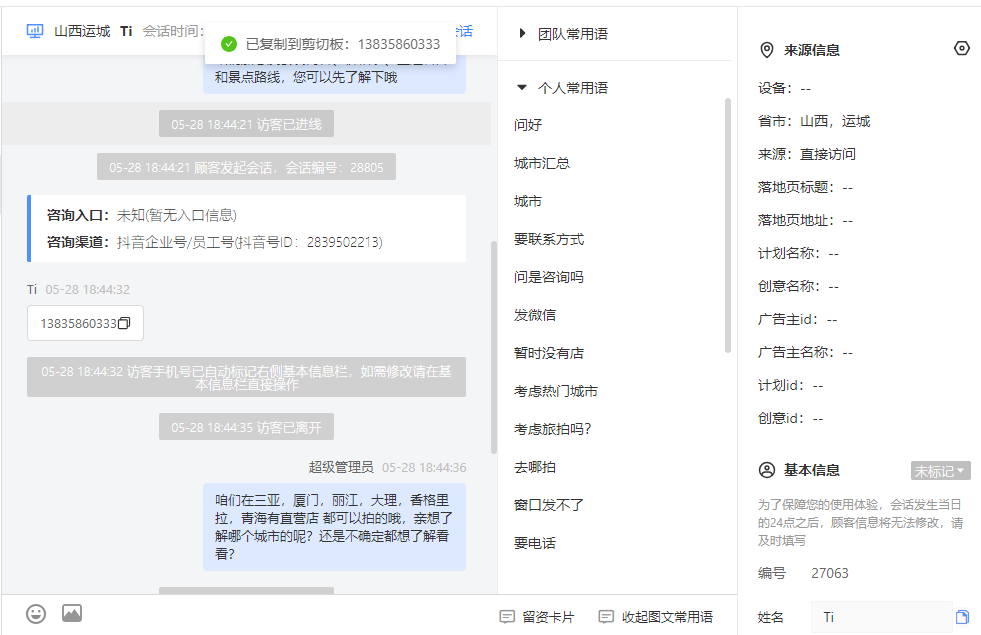Click the 落地页标题 entry
This screenshot has width=981, height=635.
click(805, 187)
